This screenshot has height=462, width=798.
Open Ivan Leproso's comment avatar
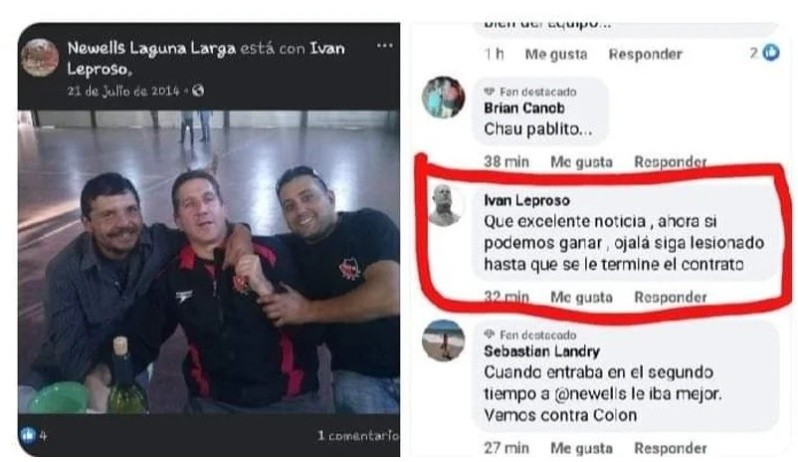tap(446, 205)
